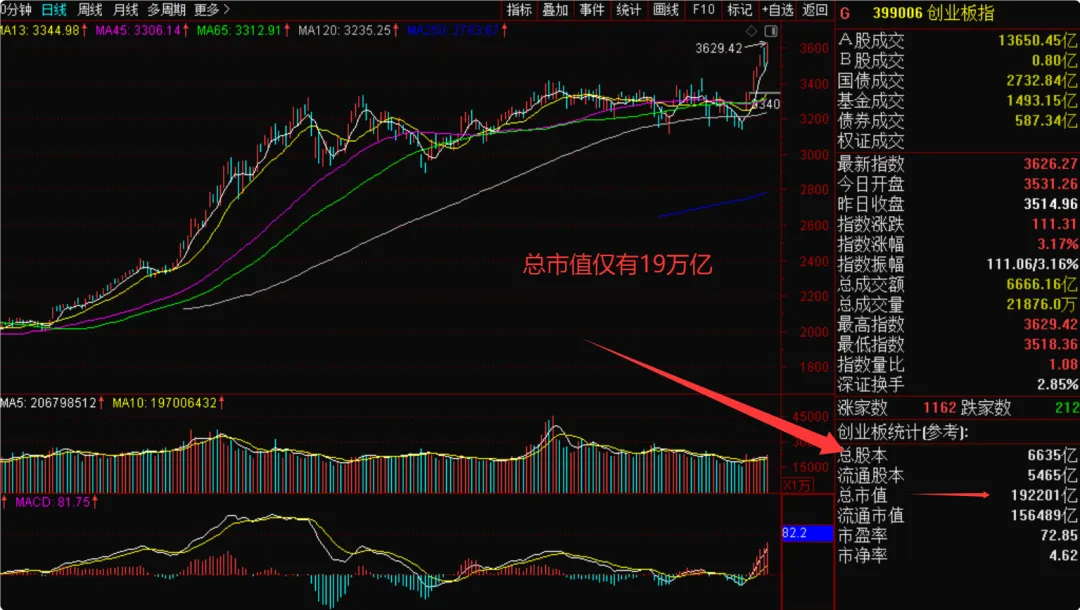The width and height of the screenshot is (1080, 610).
Task: Click the 标记 mark button
Action: (740, 10)
